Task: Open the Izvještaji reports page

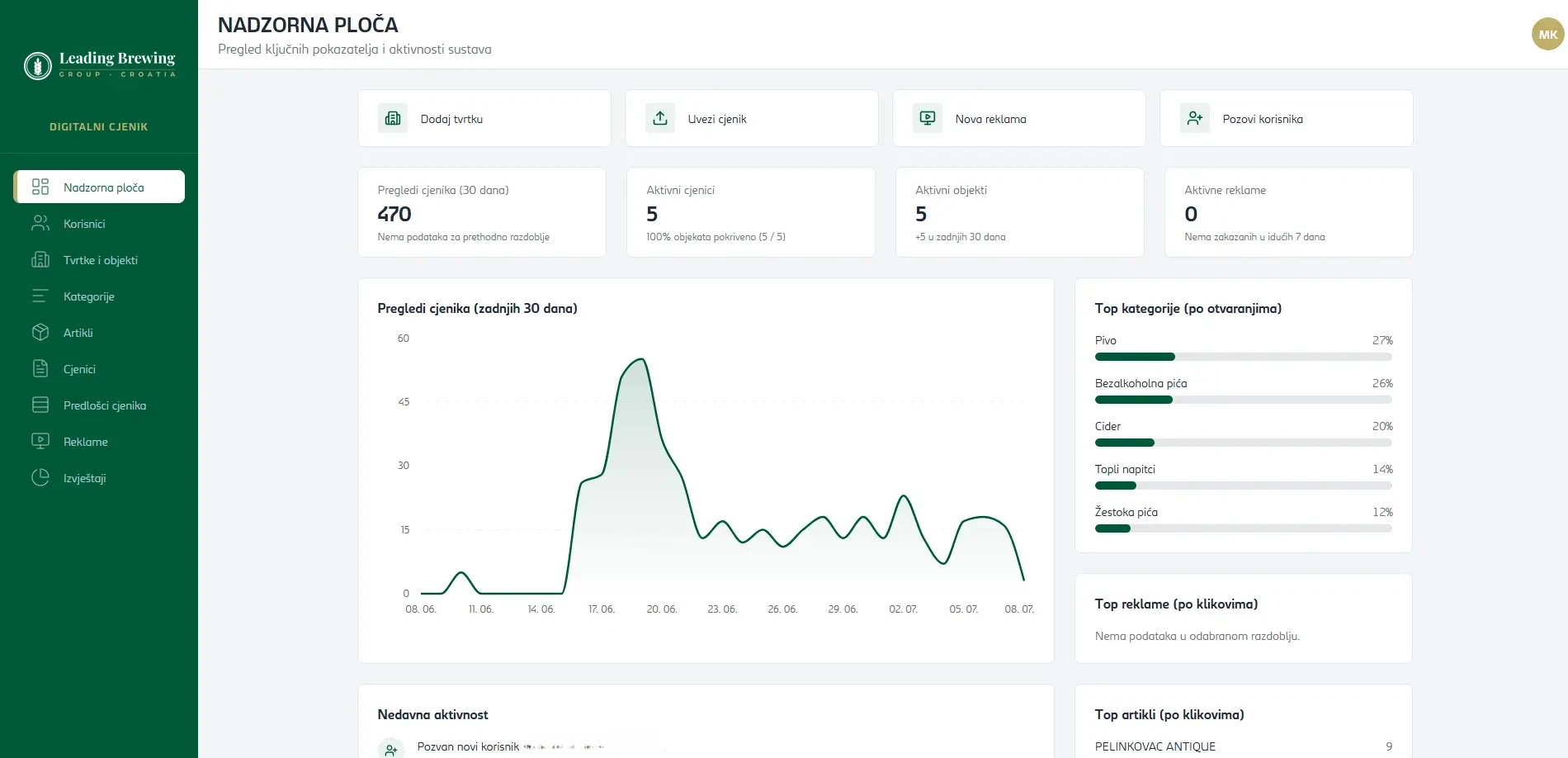Action: tap(99, 477)
